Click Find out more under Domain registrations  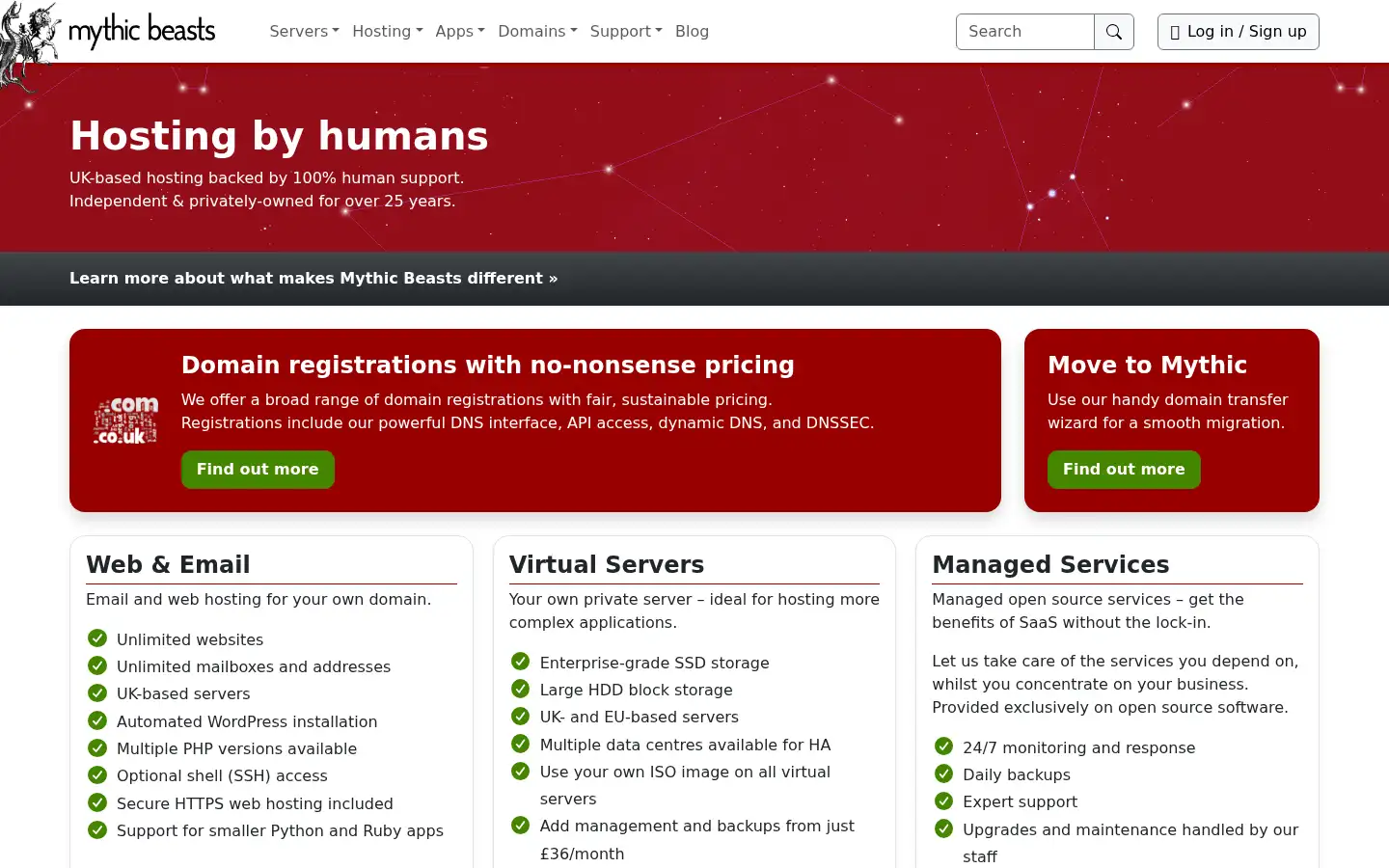pyautogui.click(x=258, y=470)
